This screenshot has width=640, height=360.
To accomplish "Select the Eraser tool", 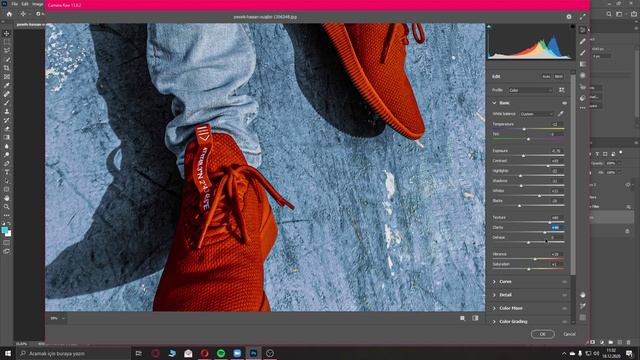I will click(x=7, y=129).
